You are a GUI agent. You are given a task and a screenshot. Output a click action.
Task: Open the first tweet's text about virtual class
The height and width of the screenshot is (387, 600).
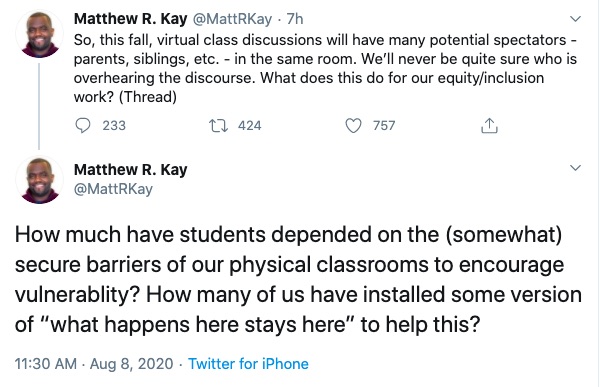coord(325,69)
